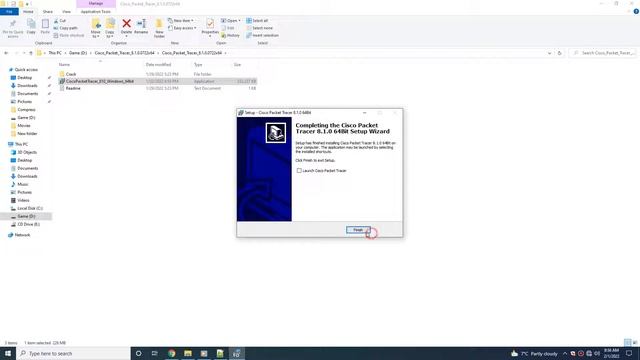640x360 pixels.
Task: Click the Partly cloudy weather widget
Action: [534, 353]
